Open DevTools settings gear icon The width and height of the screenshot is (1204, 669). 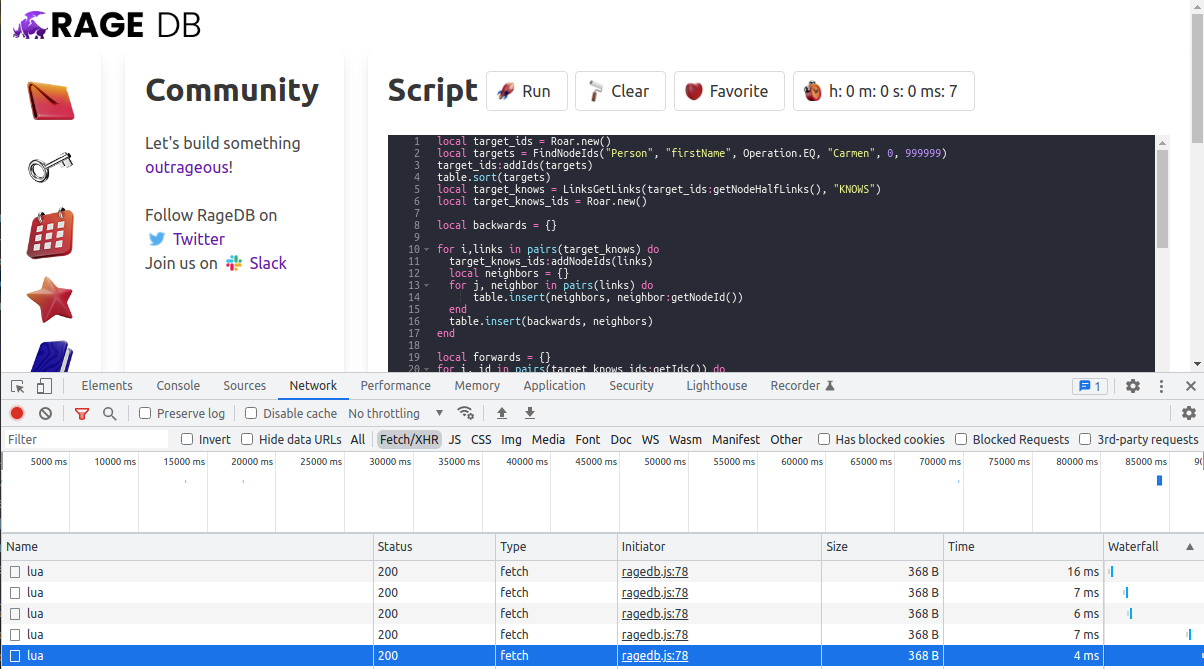[1133, 386]
